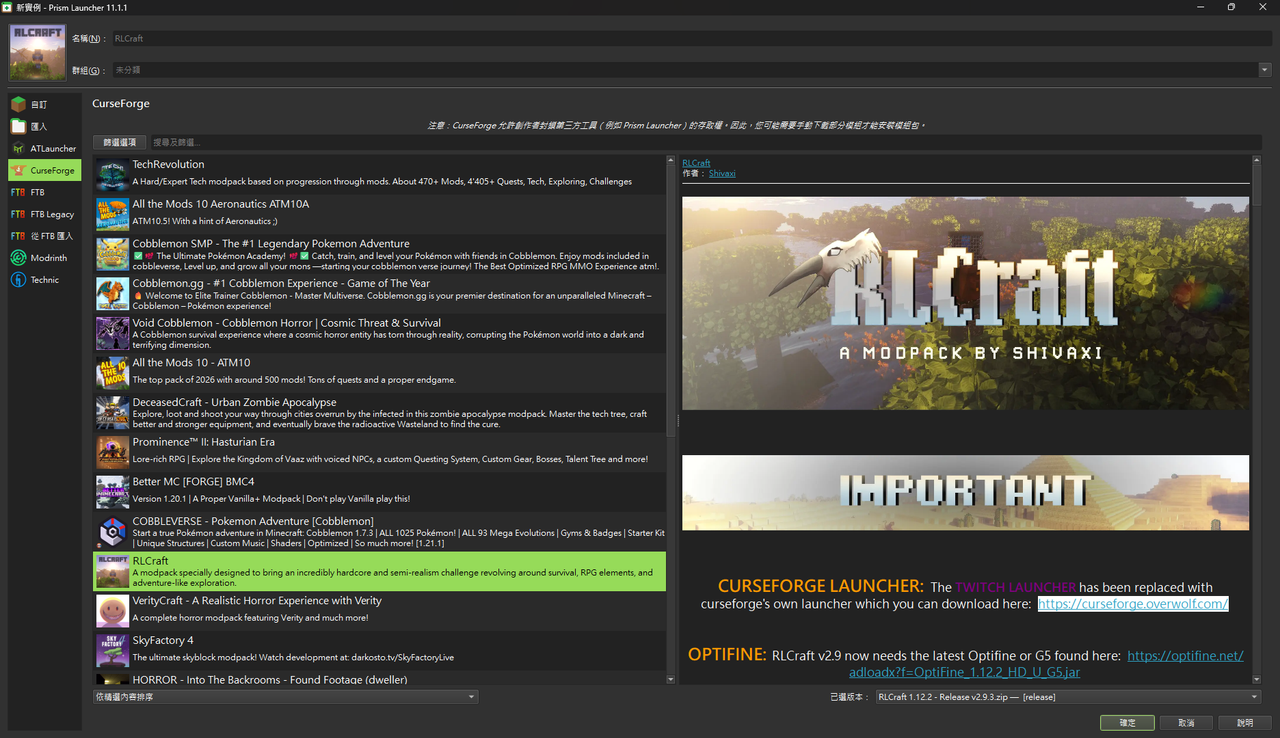1280x738 pixels.
Task: Click the 說明 help button
Action: click(x=1245, y=722)
